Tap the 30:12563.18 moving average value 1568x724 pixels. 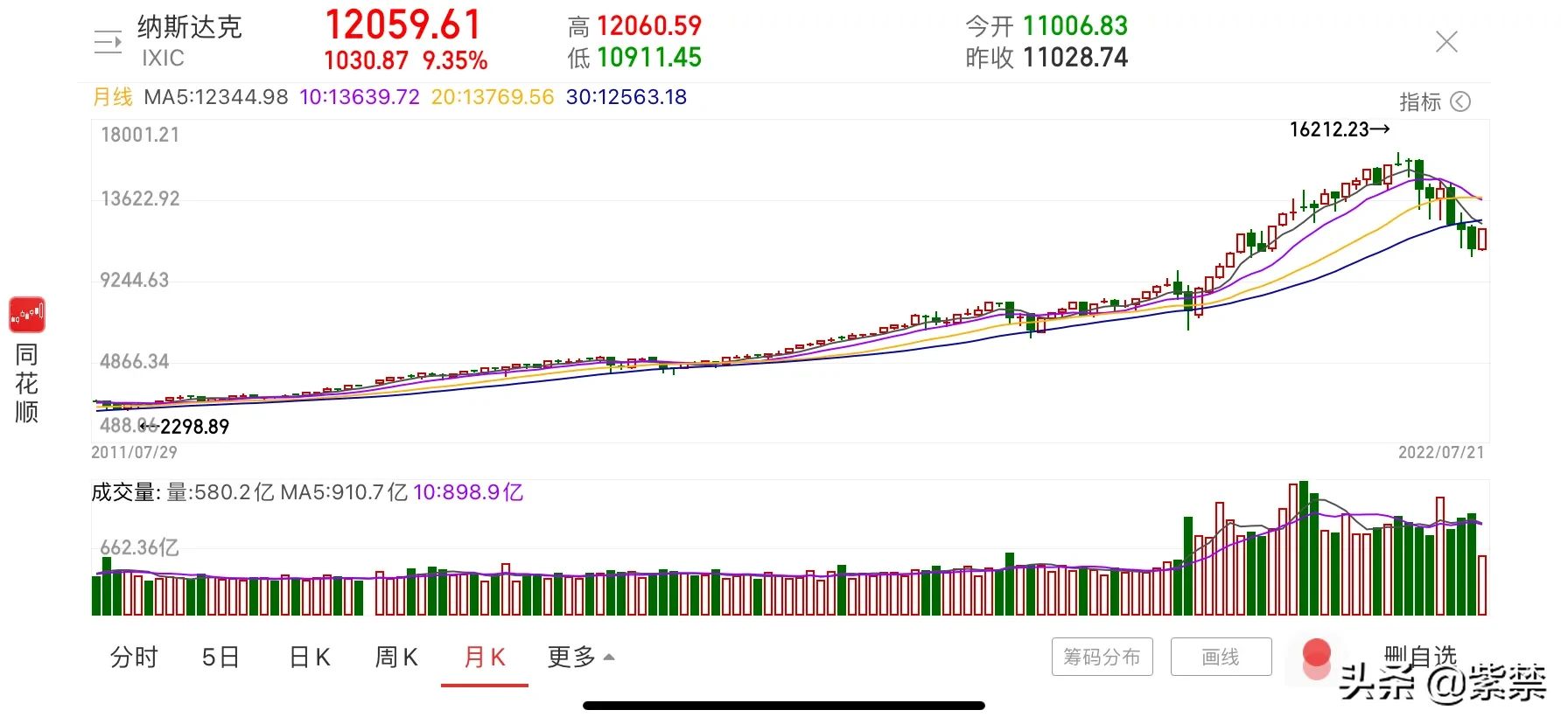tap(626, 97)
